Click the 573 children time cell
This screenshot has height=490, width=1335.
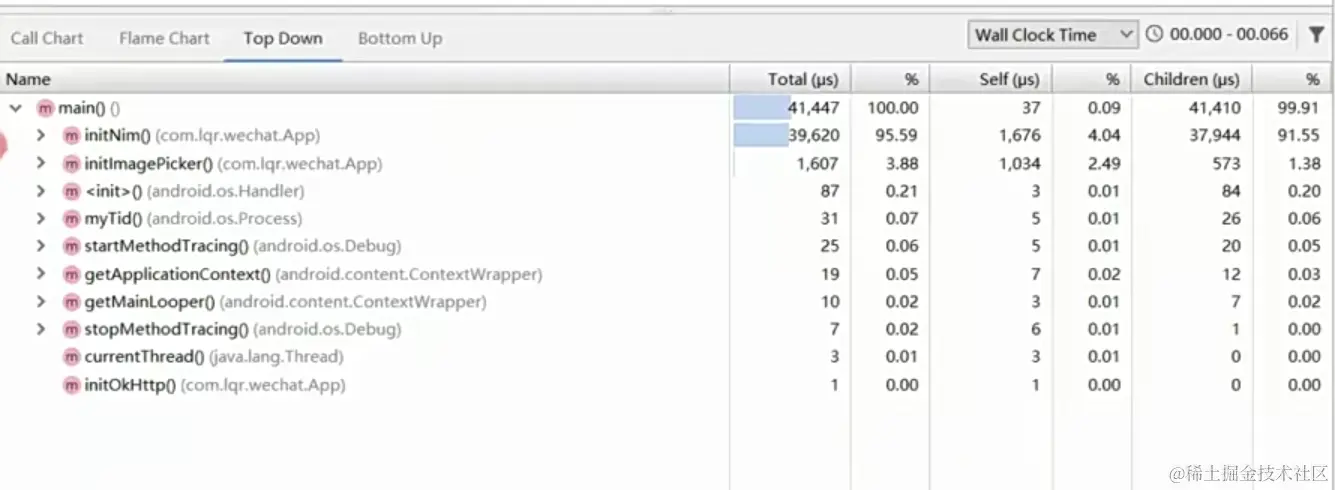[1226, 163]
